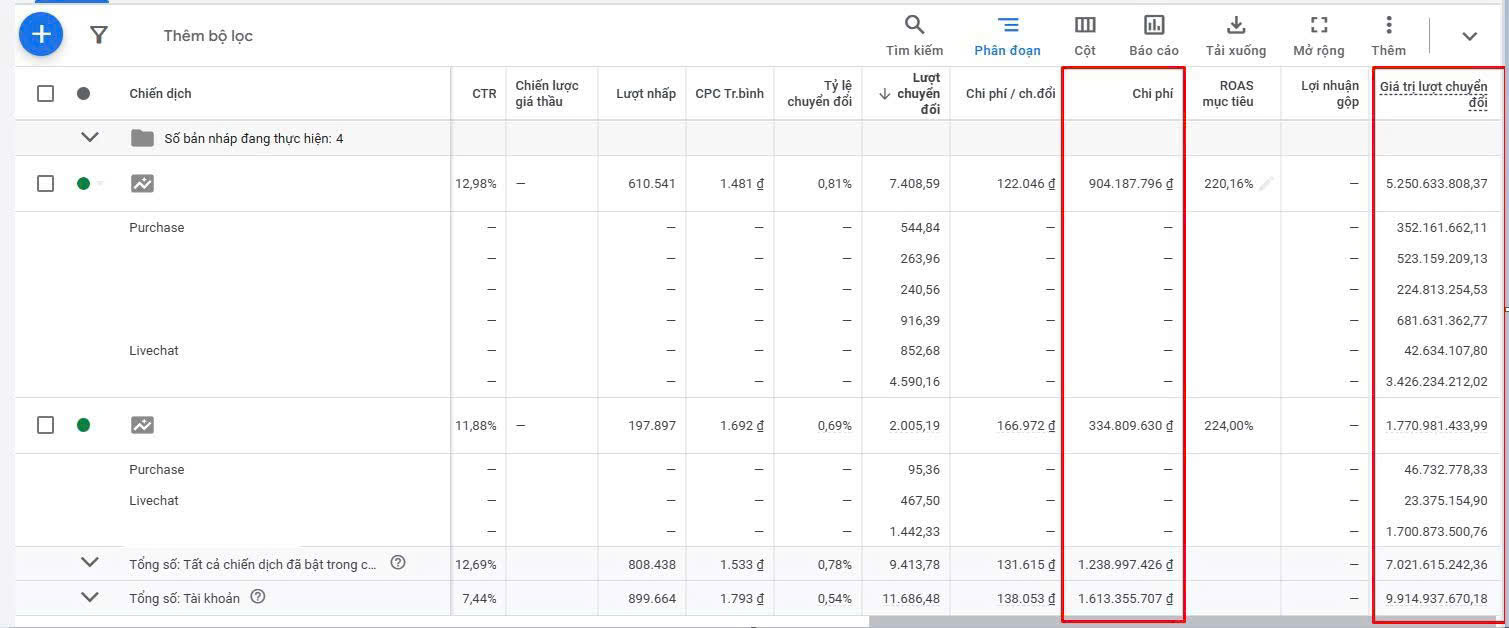Edit target ROAS 220,16% pencil icon

pyautogui.click(x=1266, y=183)
